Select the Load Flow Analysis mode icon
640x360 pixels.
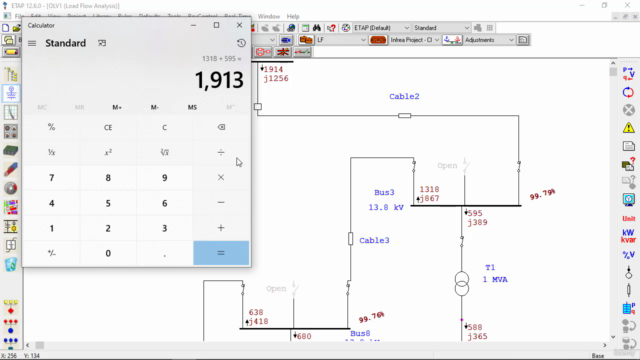click(11, 93)
